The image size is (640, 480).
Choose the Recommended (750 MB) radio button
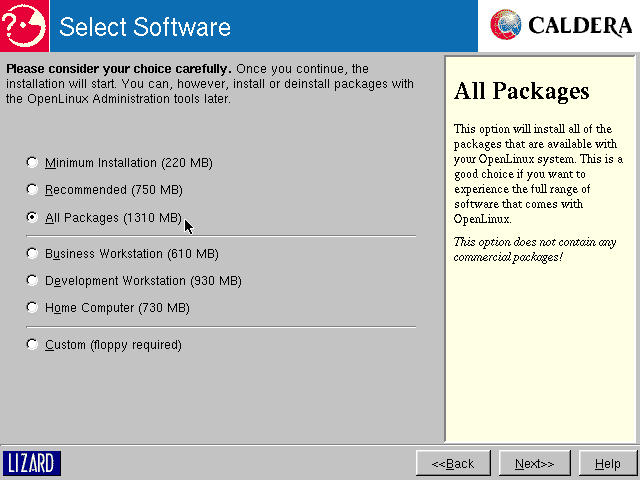(x=33, y=189)
